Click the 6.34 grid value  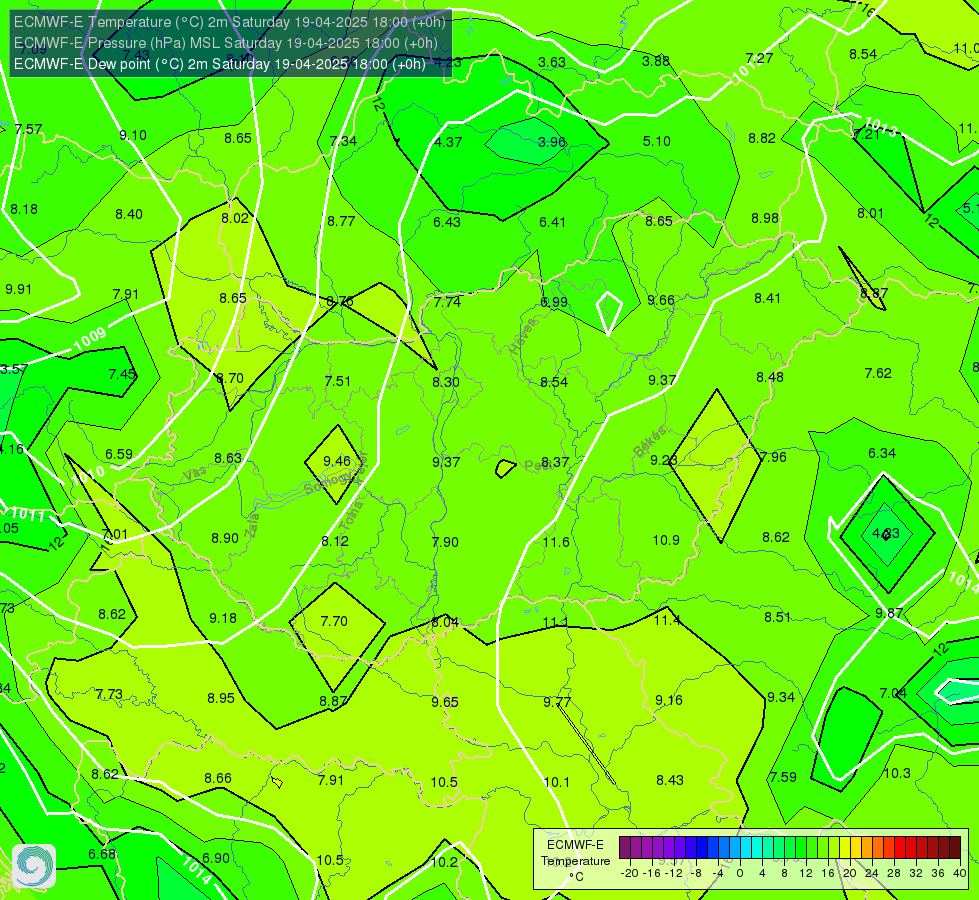882,453
